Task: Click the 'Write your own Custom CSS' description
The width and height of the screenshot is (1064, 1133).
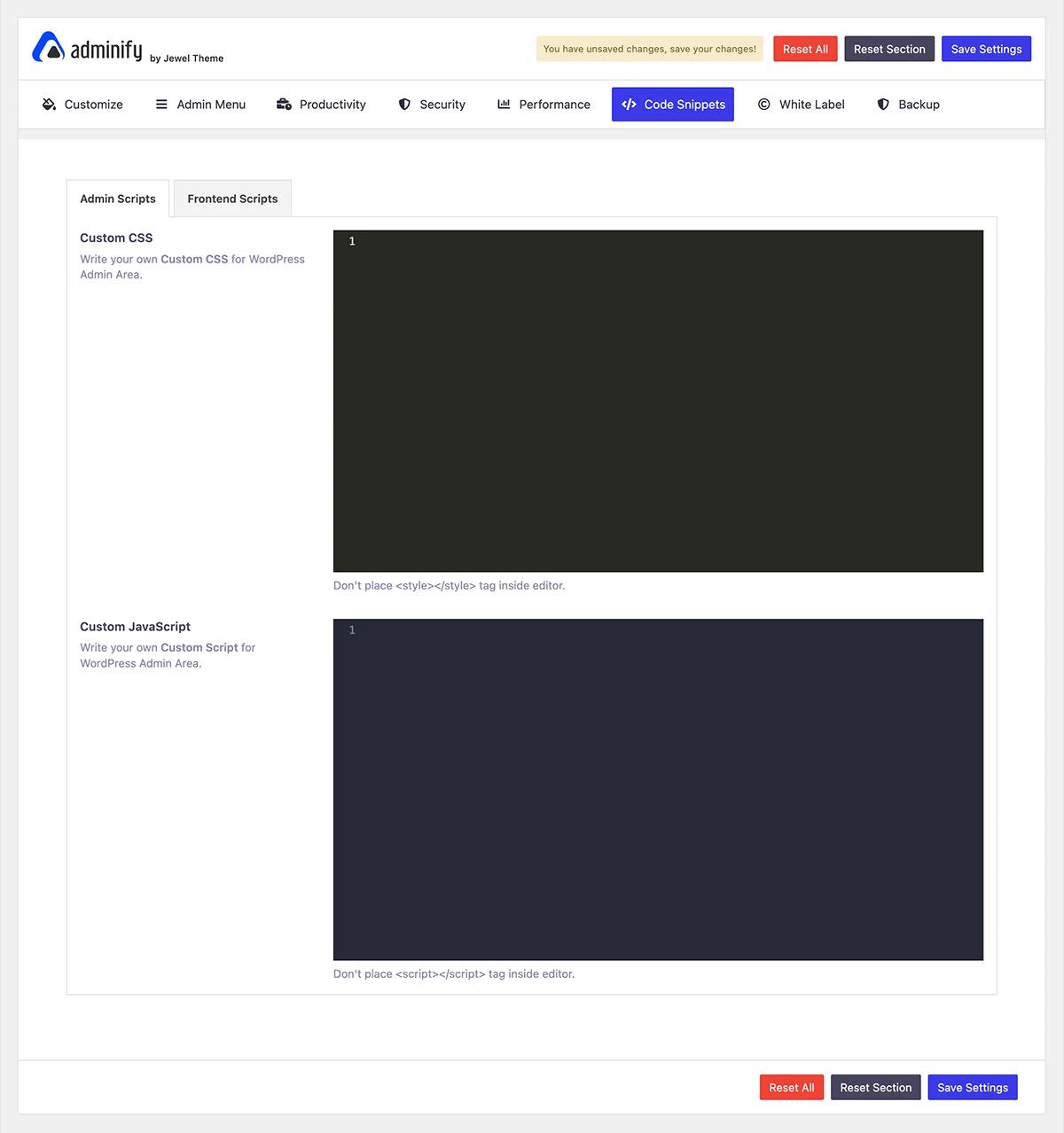Action: (x=192, y=267)
